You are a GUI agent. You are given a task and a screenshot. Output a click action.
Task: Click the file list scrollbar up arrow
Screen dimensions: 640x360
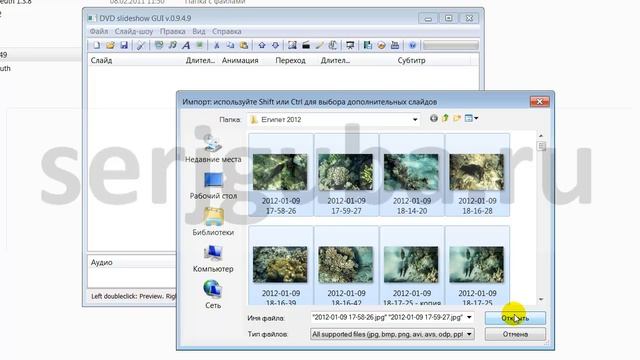pos(541,136)
